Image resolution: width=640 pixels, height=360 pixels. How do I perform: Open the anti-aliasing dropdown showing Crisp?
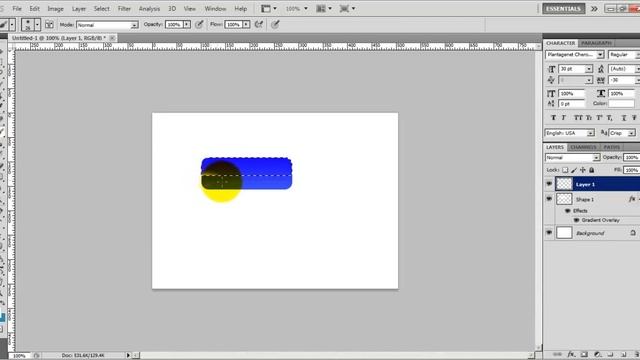(622, 133)
